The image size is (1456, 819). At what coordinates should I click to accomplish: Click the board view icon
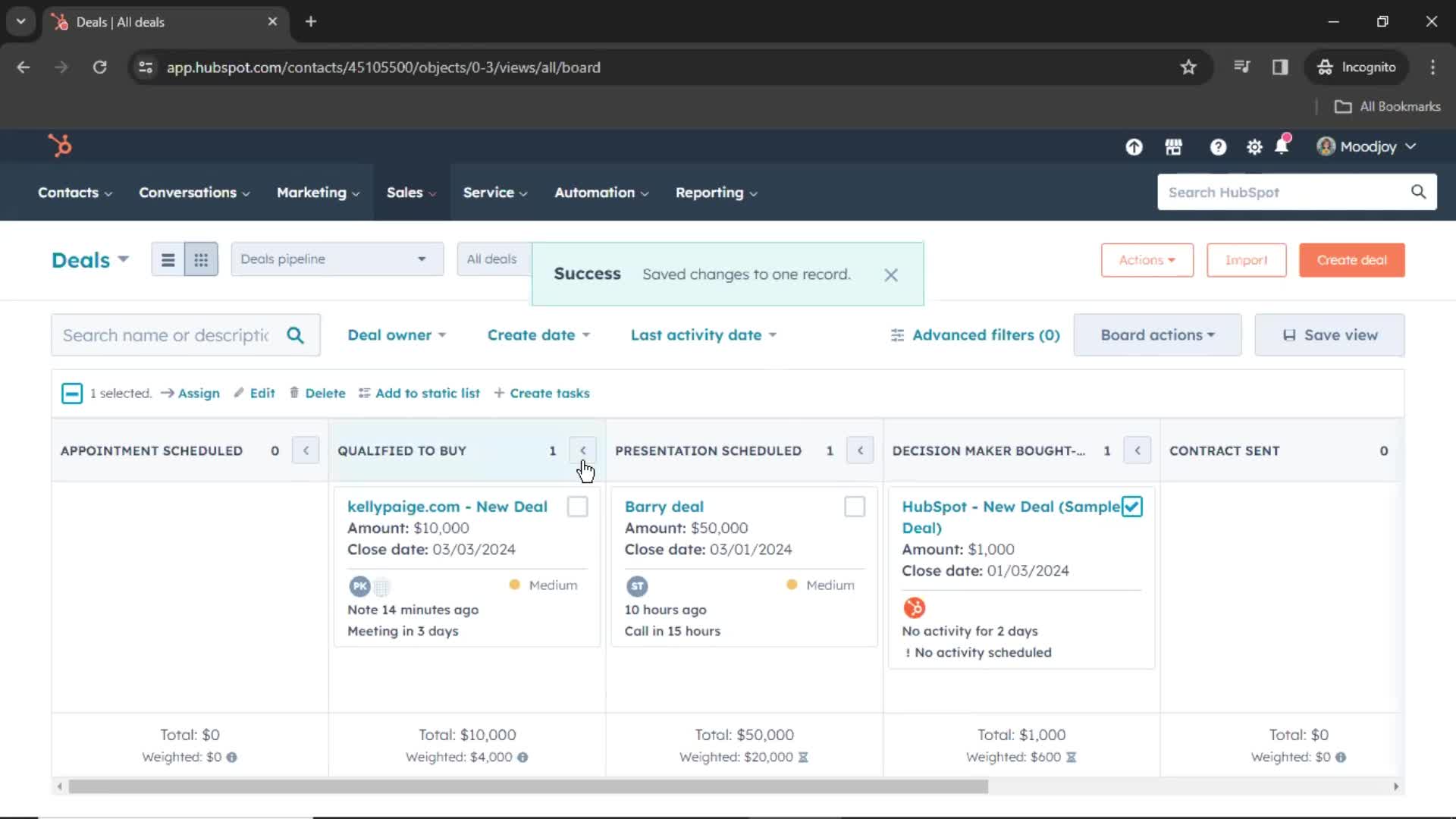201,259
